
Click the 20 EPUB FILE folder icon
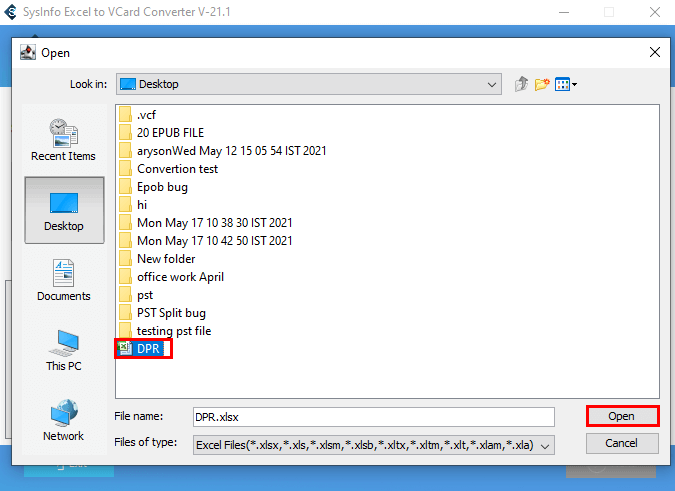click(125, 133)
